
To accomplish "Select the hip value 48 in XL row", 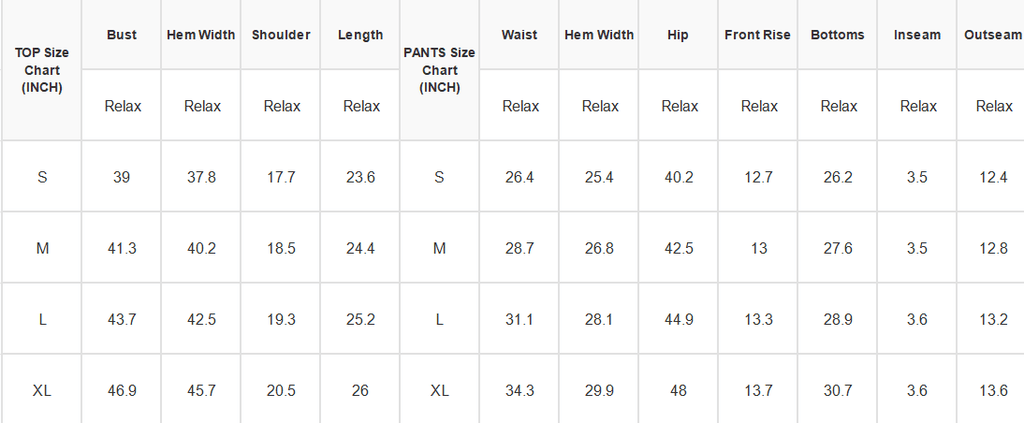I will click(x=678, y=390).
